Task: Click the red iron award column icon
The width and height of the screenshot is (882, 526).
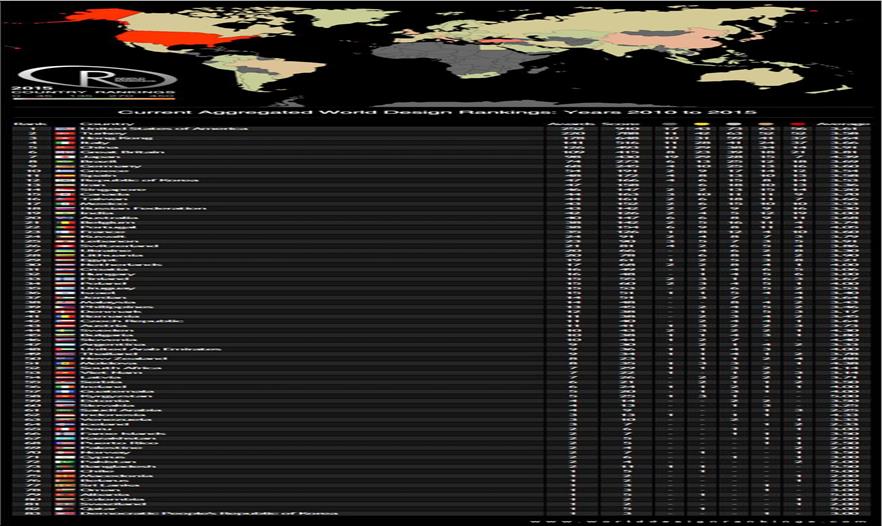Action: point(797,124)
